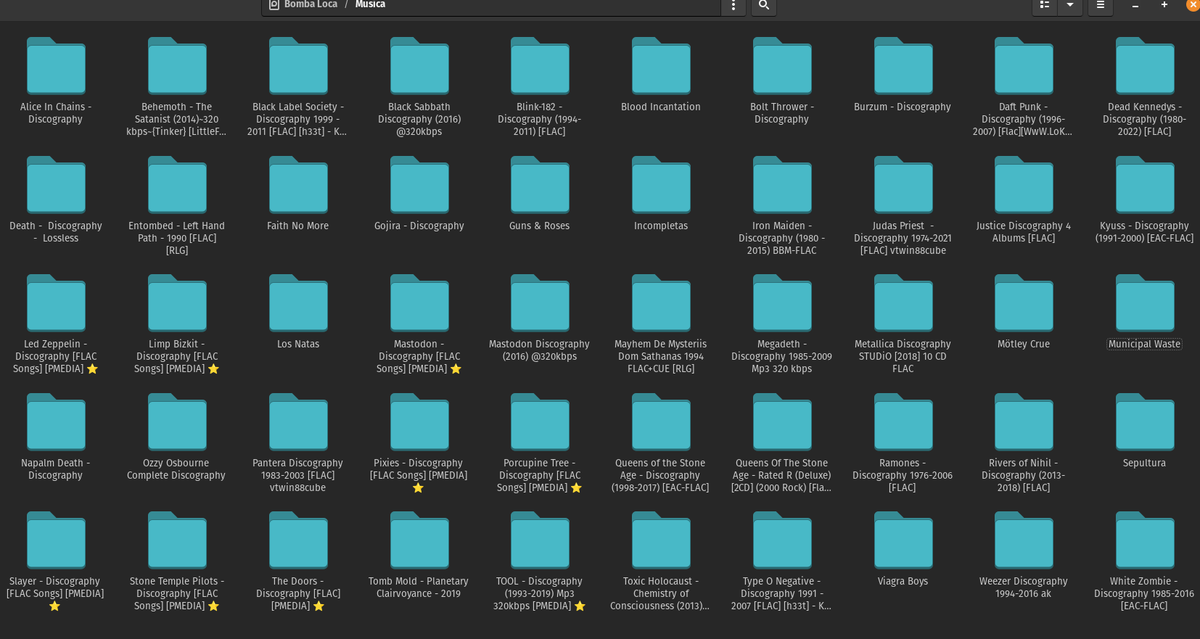1200x639 pixels.
Task: Select the Justice Discography 4 Albums folder
Action: point(1024,184)
